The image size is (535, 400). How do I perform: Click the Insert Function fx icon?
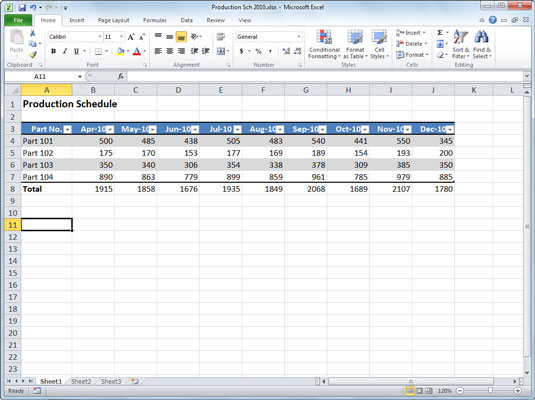click(x=120, y=76)
